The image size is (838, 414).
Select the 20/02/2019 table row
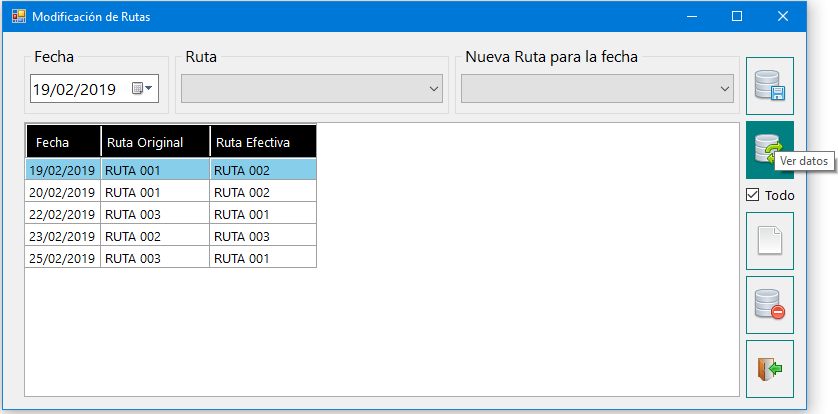click(170, 192)
